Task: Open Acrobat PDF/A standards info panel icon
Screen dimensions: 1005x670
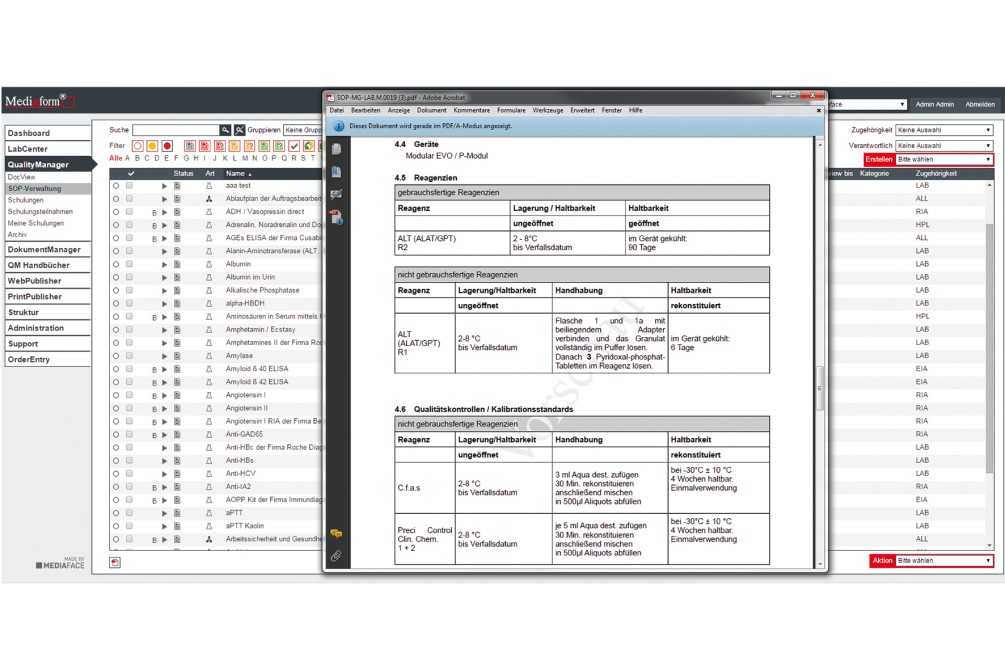Action: [336, 217]
